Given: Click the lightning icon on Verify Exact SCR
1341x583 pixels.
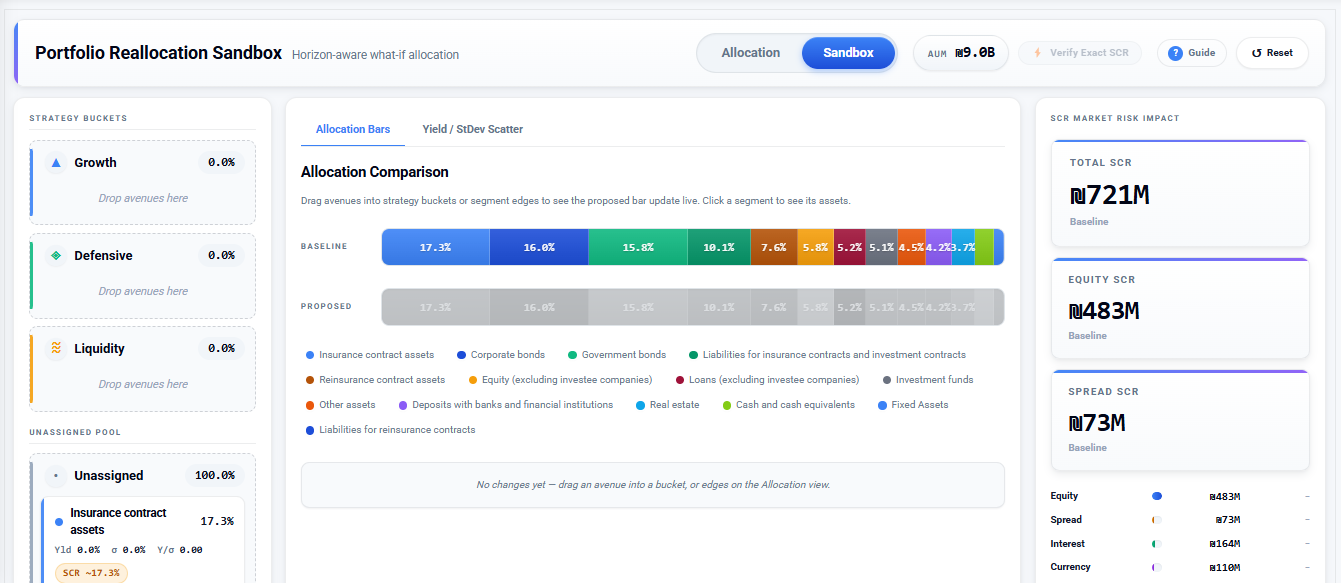Looking at the screenshot, I should tap(1038, 53).
